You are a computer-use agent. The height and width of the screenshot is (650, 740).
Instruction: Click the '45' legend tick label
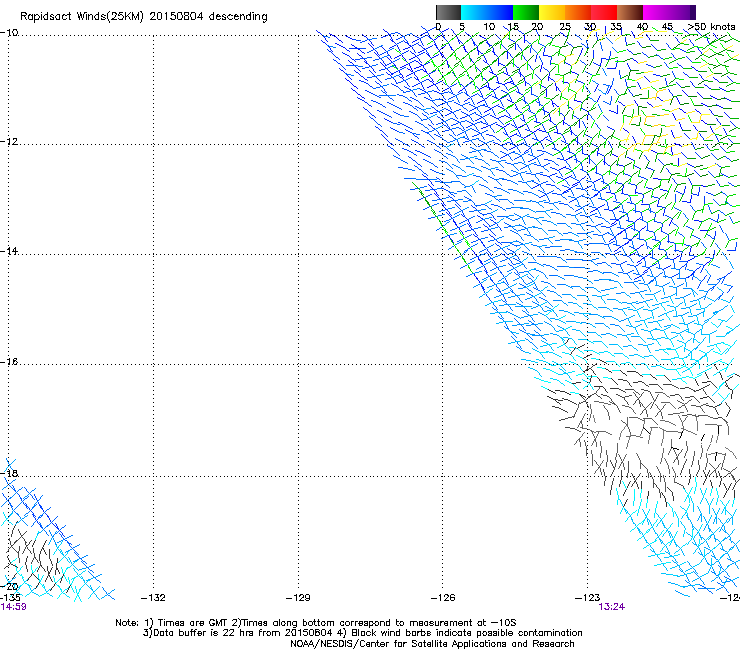(667, 27)
